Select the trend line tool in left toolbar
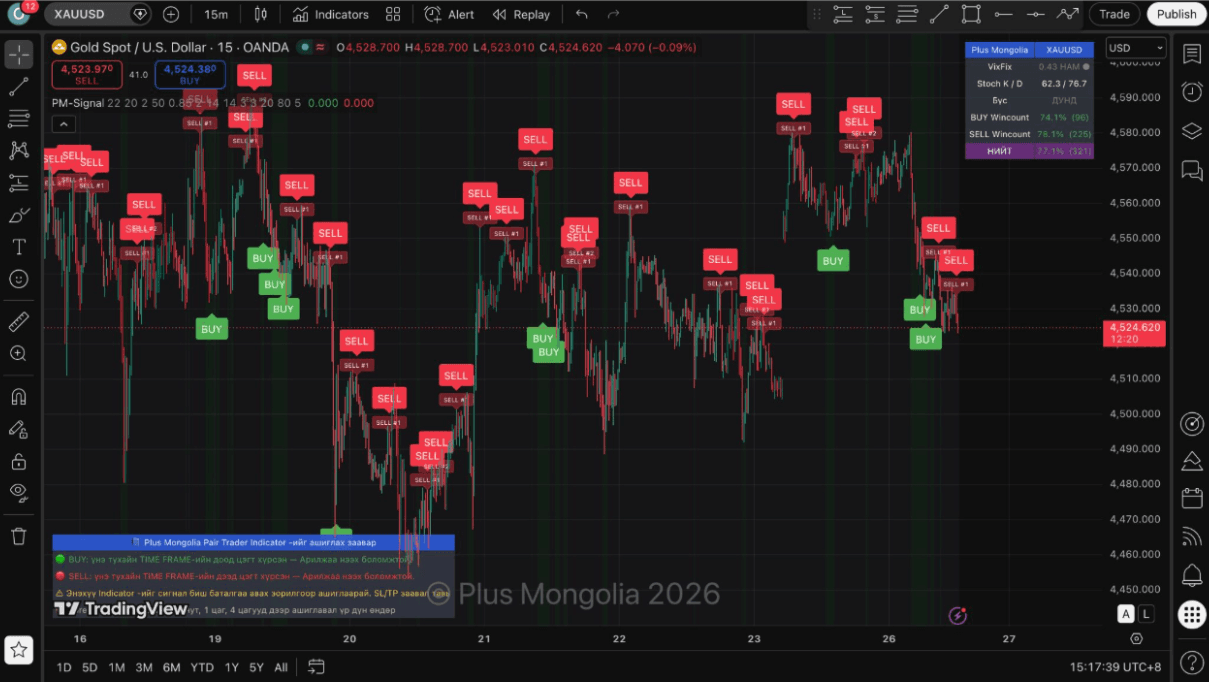This screenshot has height=682, width=1209. (18, 87)
